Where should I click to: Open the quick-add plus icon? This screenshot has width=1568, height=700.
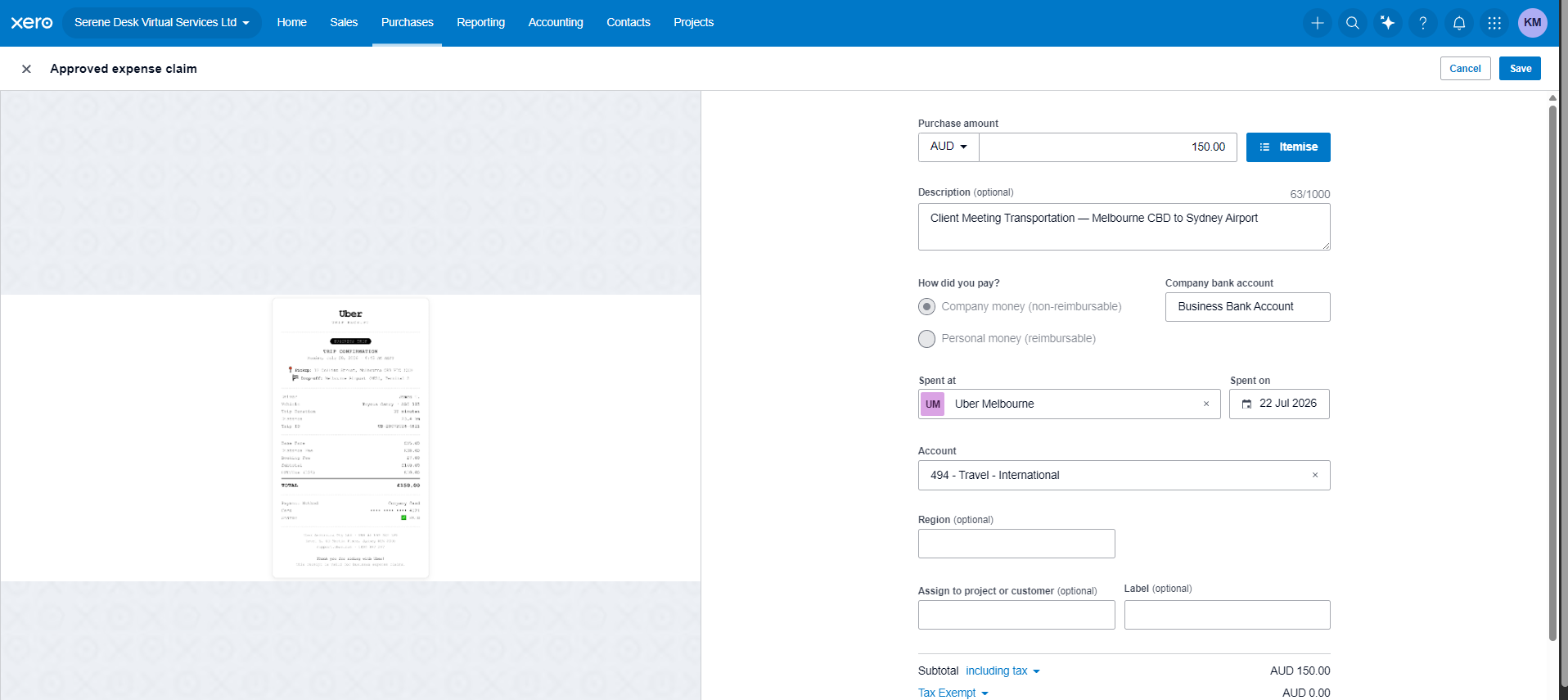click(1318, 23)
